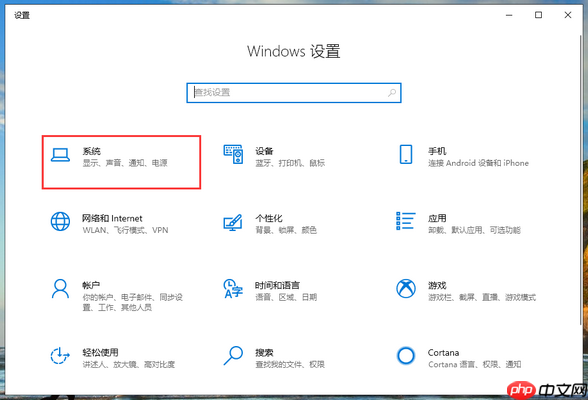Close the 设置 window
The width and height of the screenshot is (588, 400).
click(568, 15)
